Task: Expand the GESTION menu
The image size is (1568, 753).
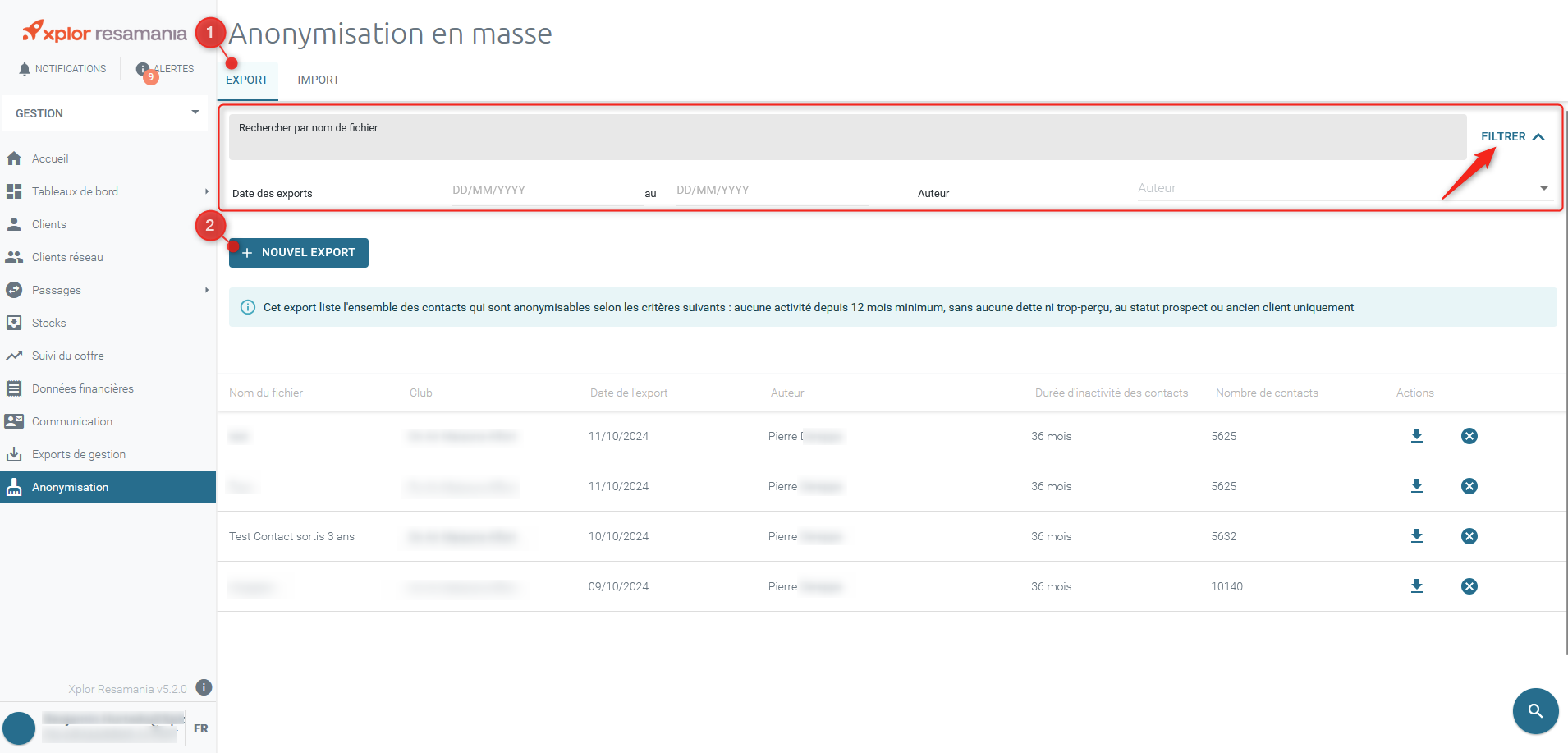Action: pos(195,112)
